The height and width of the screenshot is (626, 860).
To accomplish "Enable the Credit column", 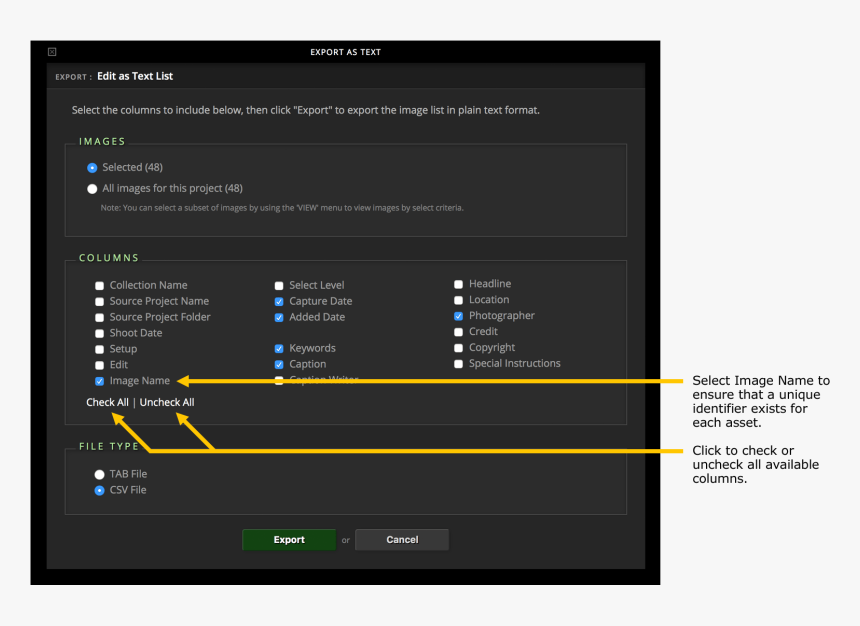I will [x=459, y=332].
